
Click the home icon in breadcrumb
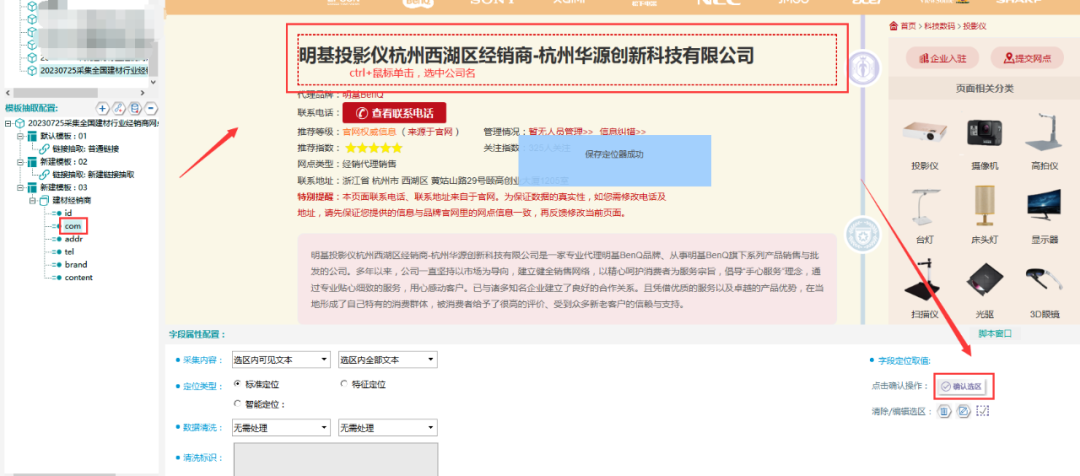pyautogui.click(x=893, y=25)
